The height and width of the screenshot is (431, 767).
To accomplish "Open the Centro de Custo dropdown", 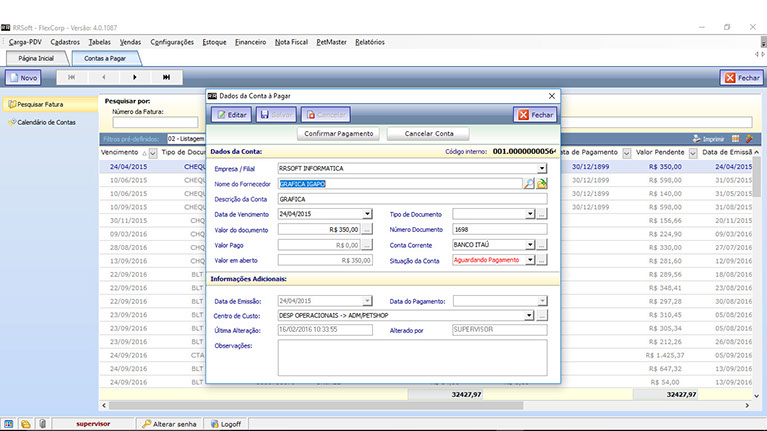I will 530,316.
